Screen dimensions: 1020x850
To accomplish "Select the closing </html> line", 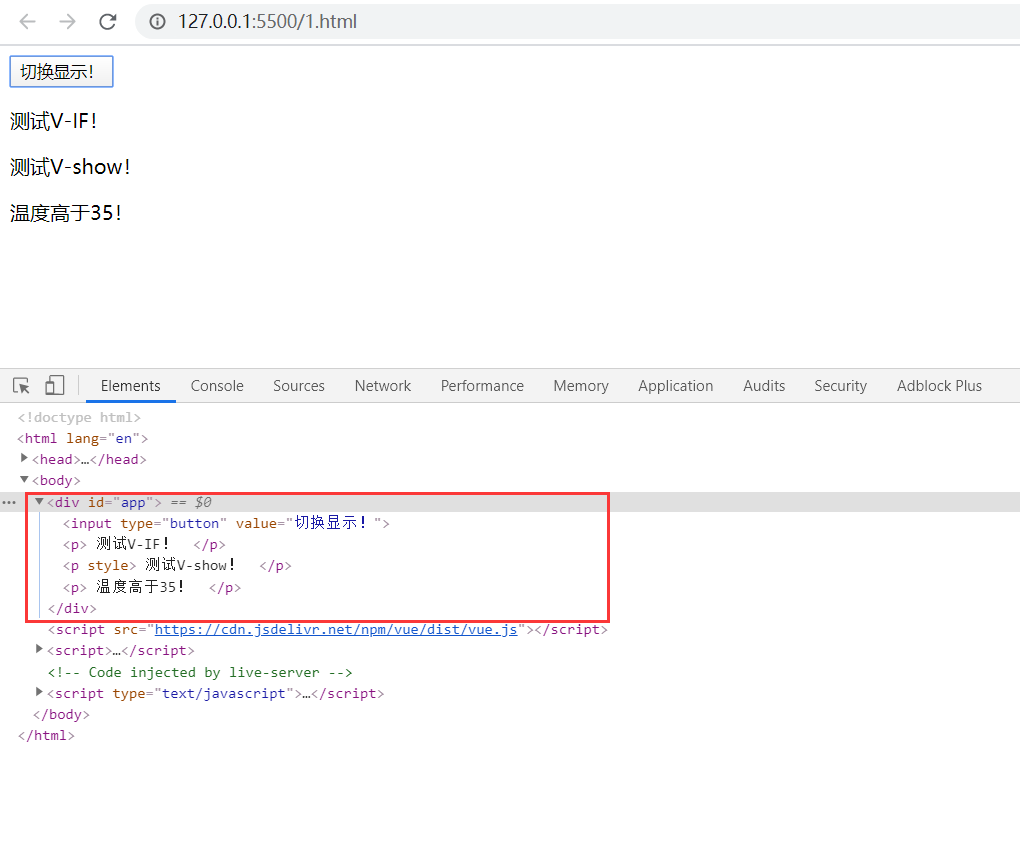I will pos(46,736).
